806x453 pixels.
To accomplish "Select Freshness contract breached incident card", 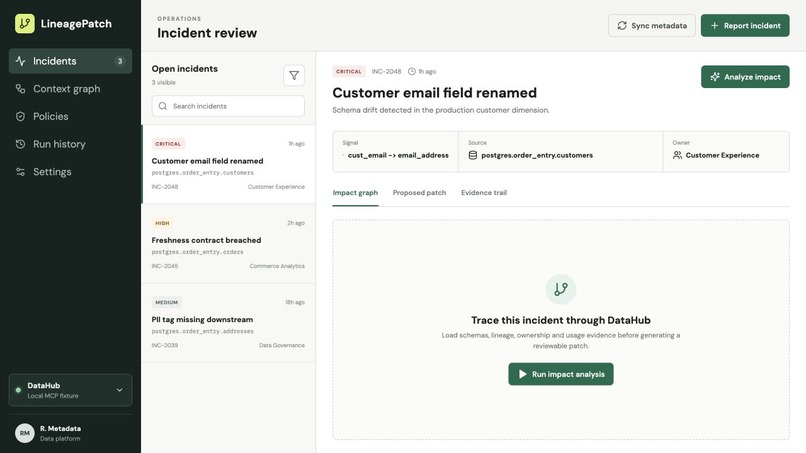I will point(228,244).
